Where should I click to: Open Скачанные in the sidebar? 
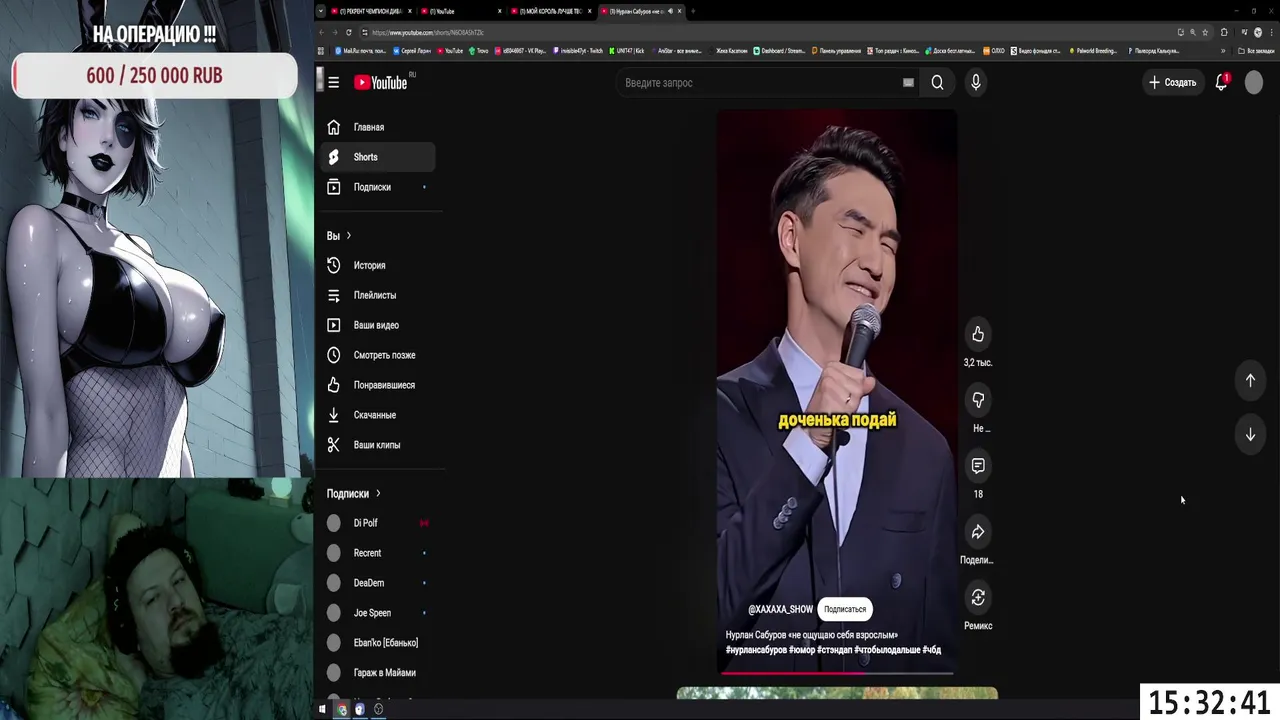[378, 415]
